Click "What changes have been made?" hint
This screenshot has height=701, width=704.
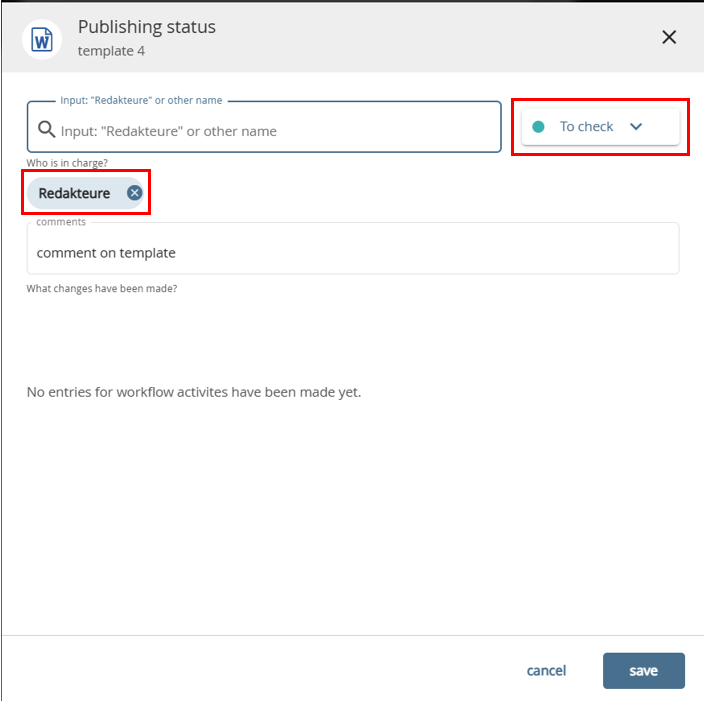101,289
